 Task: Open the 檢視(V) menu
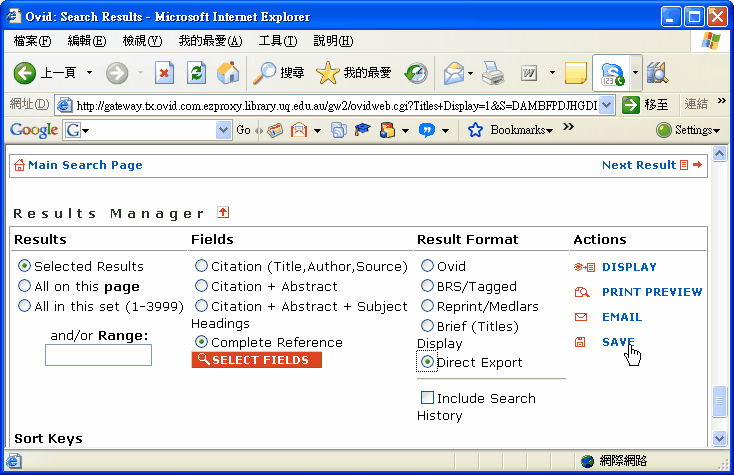[142, 41]
